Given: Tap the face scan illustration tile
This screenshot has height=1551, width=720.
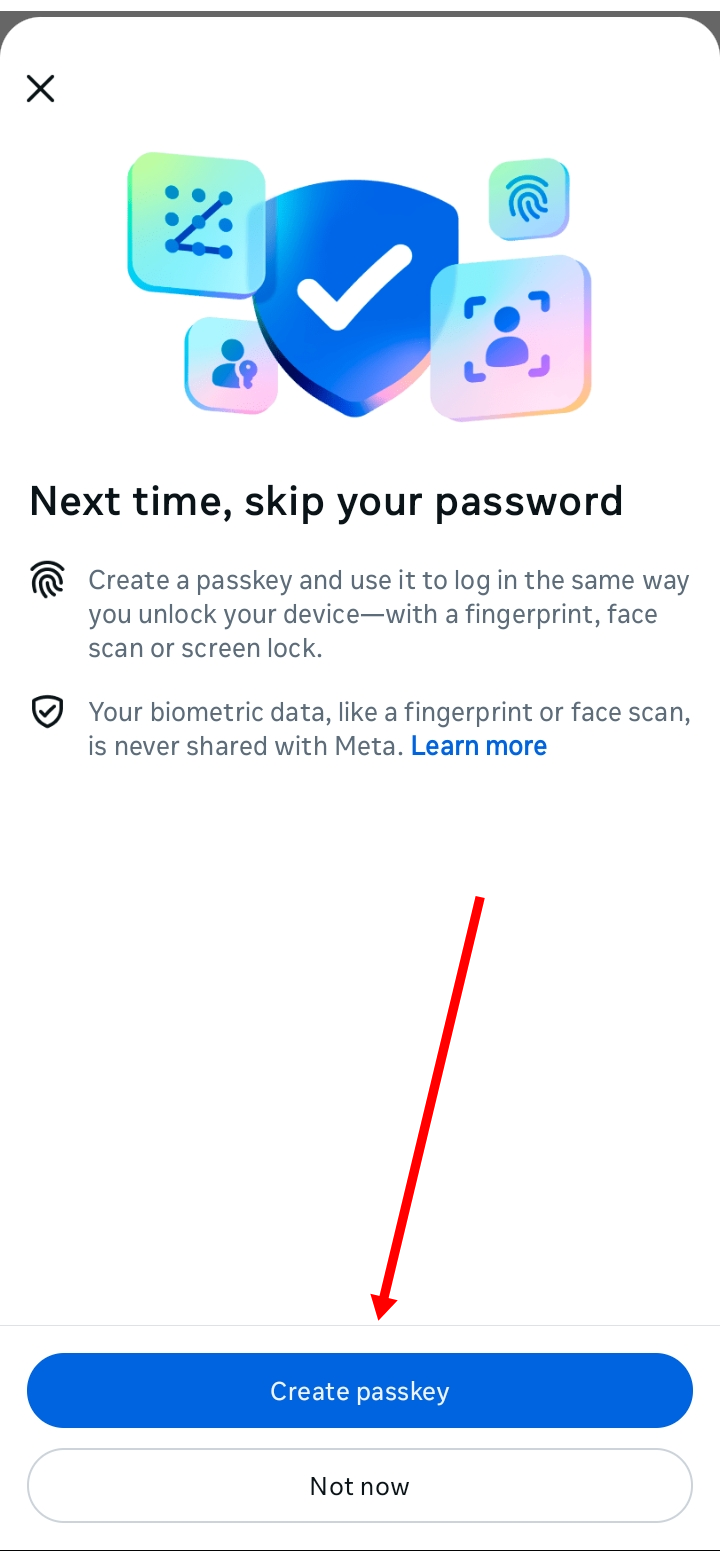Looking at the screenshot, I should [x=510, y=337].
